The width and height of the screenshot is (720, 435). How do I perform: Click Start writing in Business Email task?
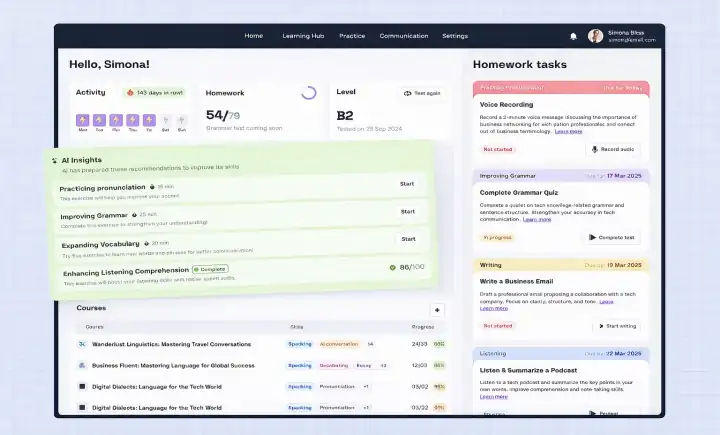617,326
